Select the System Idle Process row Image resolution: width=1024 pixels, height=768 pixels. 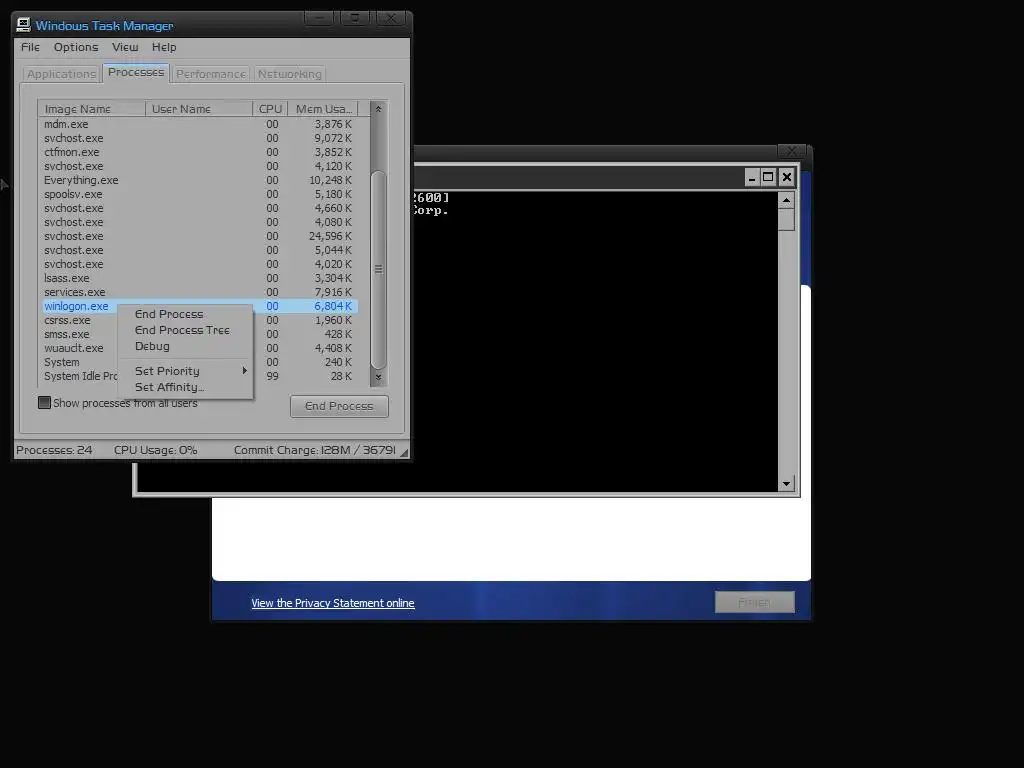[x=198, y=376]
